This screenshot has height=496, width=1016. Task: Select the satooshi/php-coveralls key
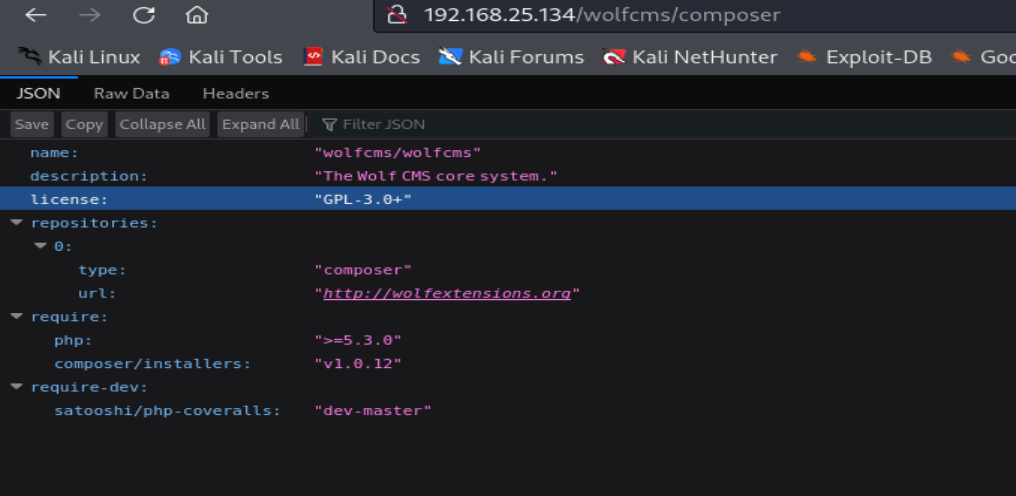coord(168,410)
